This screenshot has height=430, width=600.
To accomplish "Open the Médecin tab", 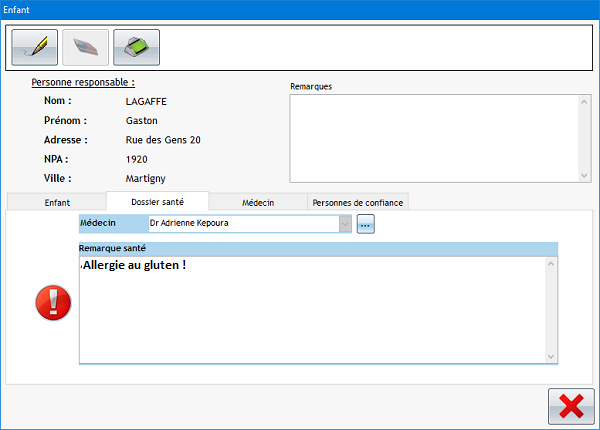I will pyautogui.click(x=258, y=202).
